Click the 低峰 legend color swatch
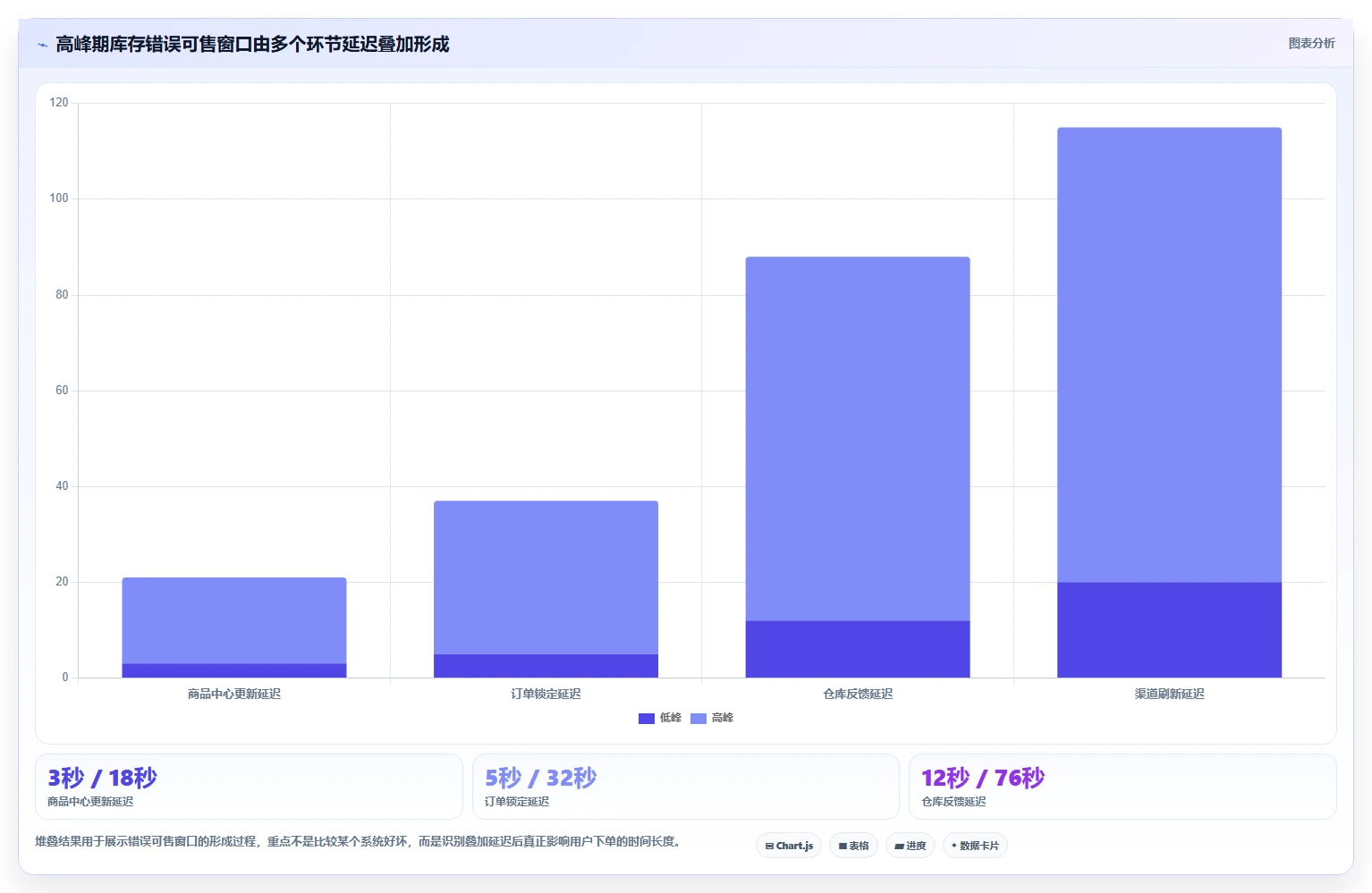1372x893 pixels. click(x=647, y=719)
